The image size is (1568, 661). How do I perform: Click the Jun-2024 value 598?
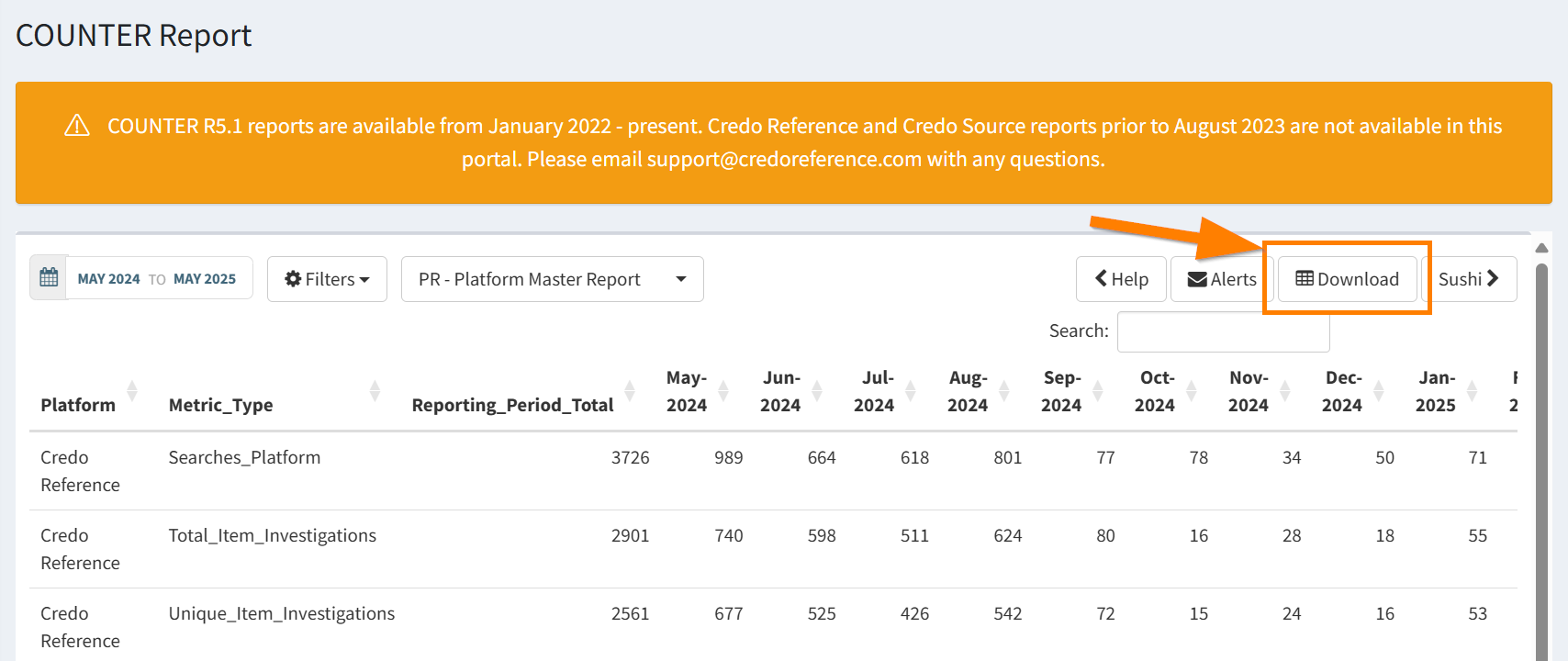pos(822,535)
